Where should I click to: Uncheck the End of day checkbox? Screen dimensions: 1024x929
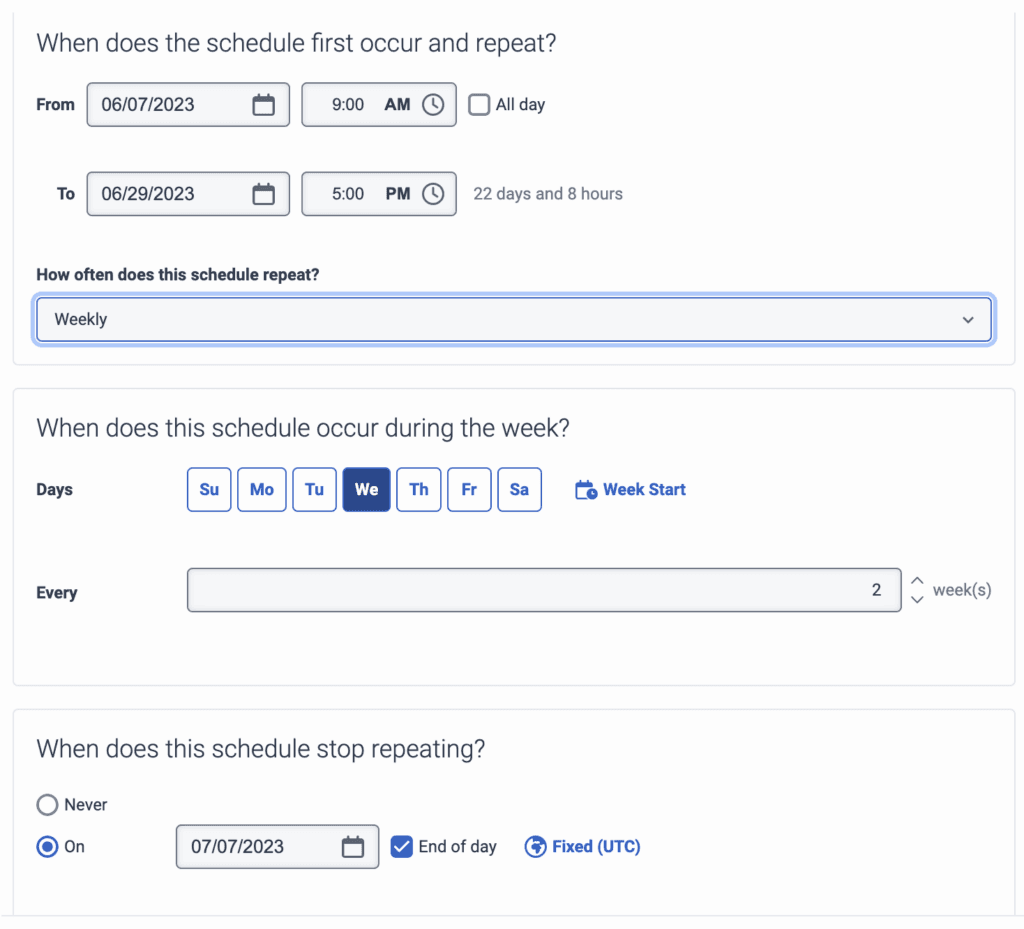coord(401,847)
